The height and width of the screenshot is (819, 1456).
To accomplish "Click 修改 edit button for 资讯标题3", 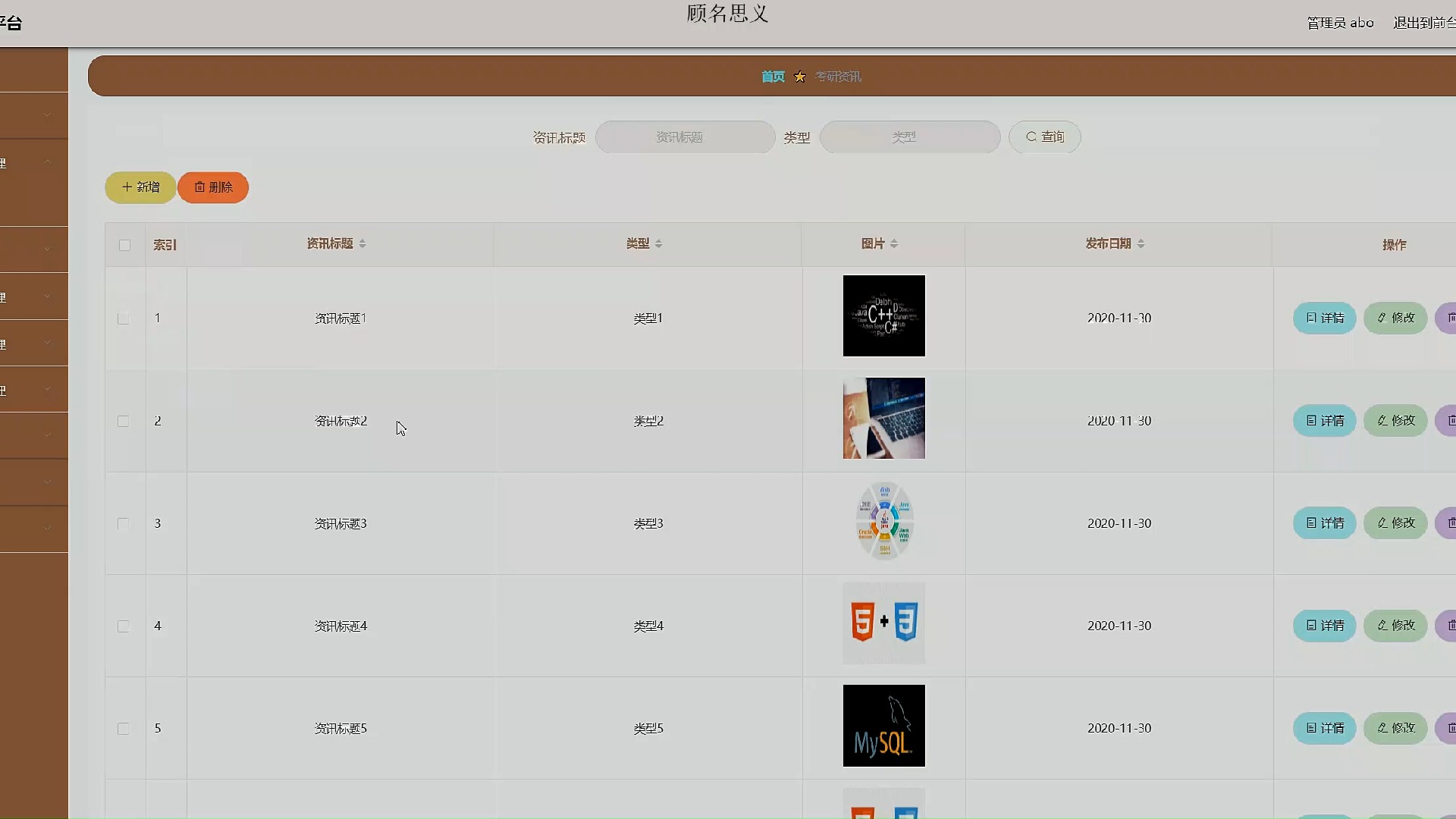I will click(x=1395, y=522).
